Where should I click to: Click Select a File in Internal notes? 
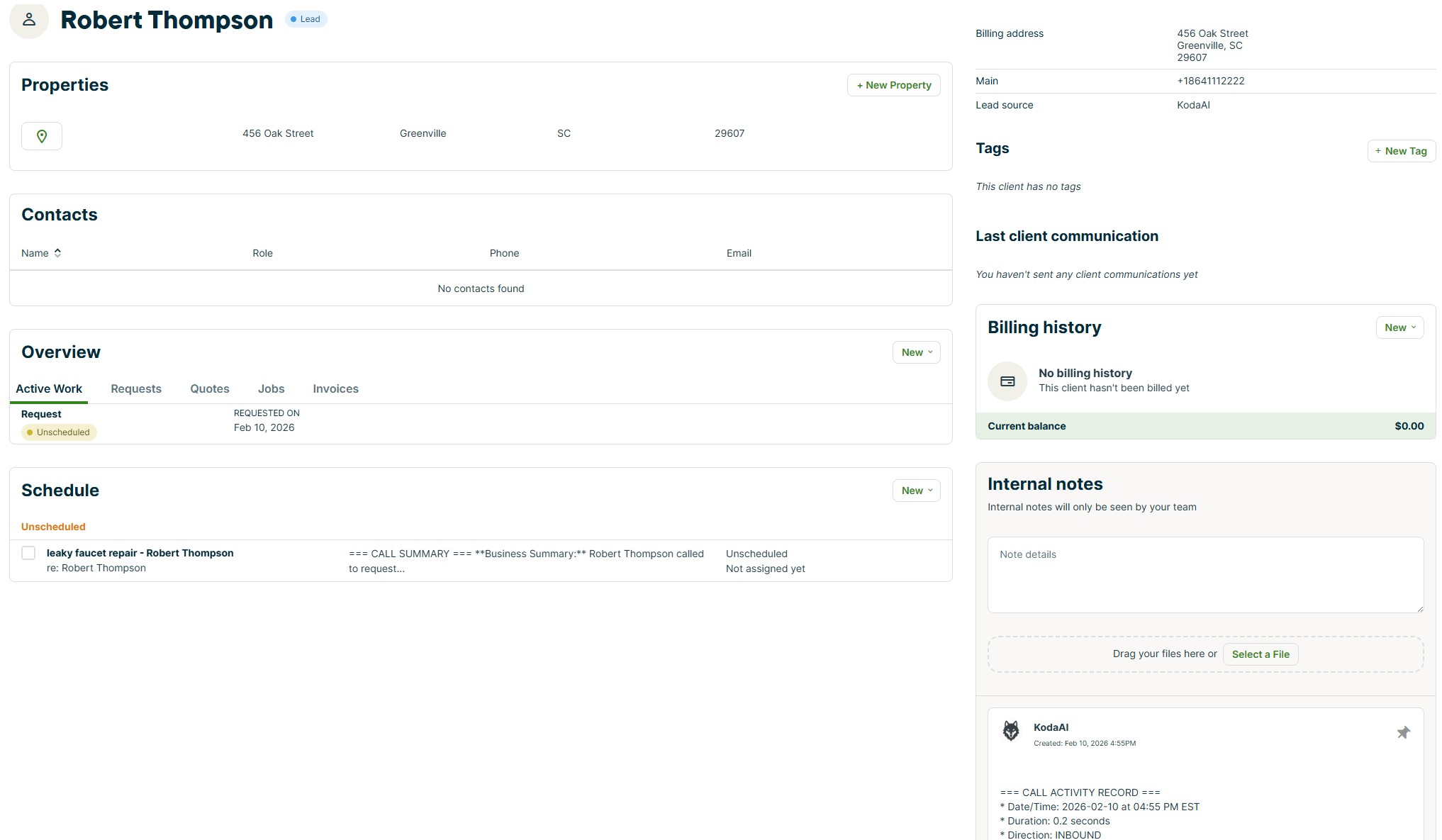pyautogui.click(x=1260, y=654)
